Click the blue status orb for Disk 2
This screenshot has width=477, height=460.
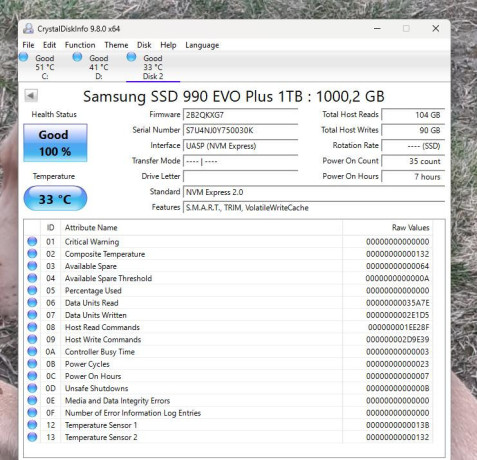131,57
